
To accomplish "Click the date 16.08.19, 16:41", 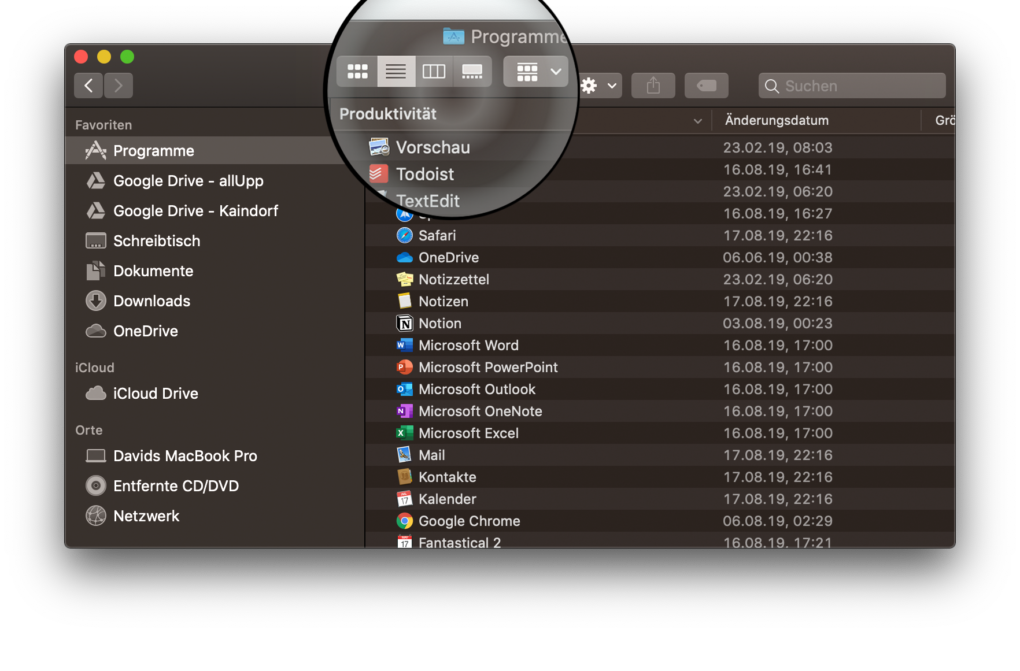I will coord(777,169).
